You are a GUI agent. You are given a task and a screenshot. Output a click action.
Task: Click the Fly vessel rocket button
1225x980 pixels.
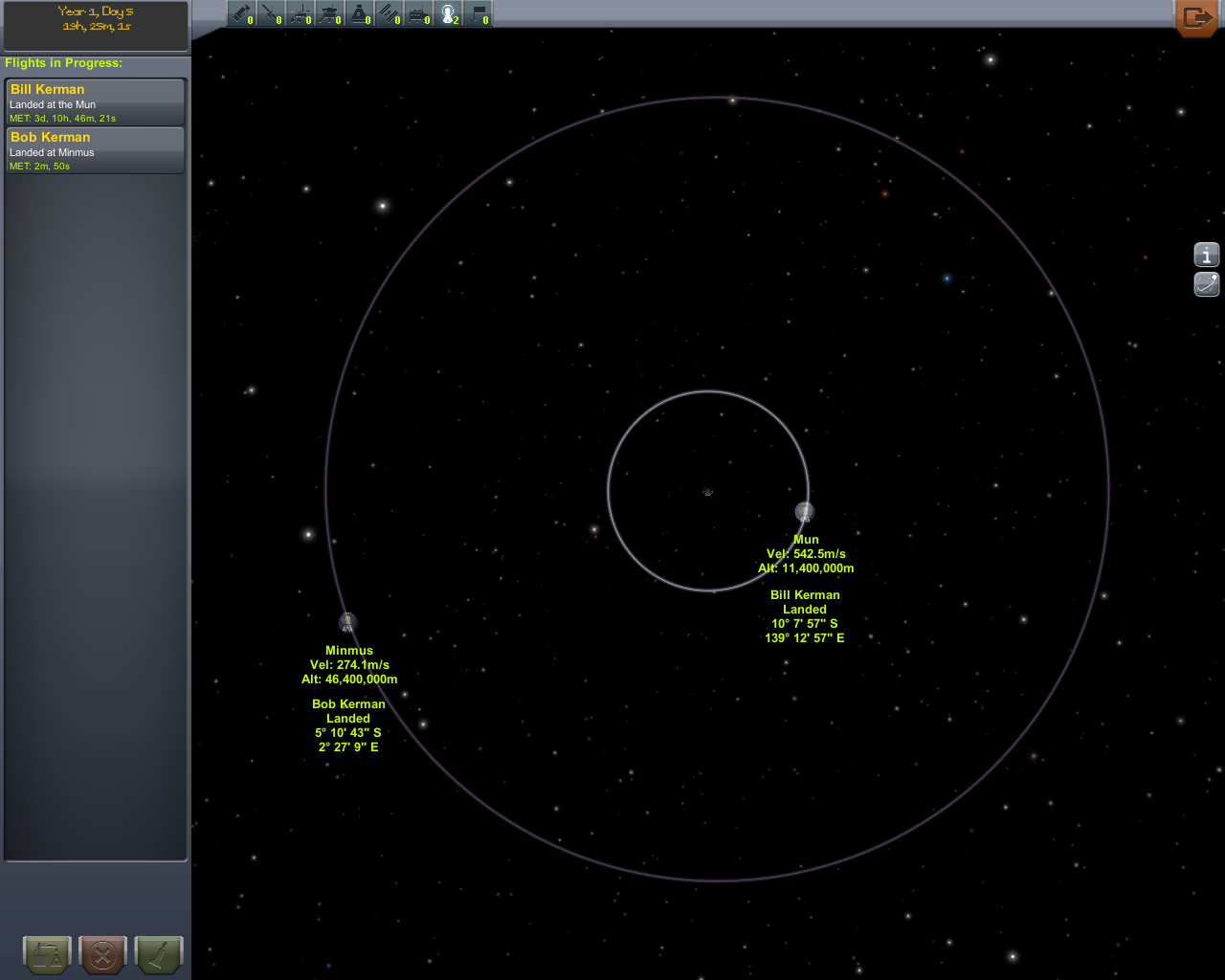(x=159, y=955)
